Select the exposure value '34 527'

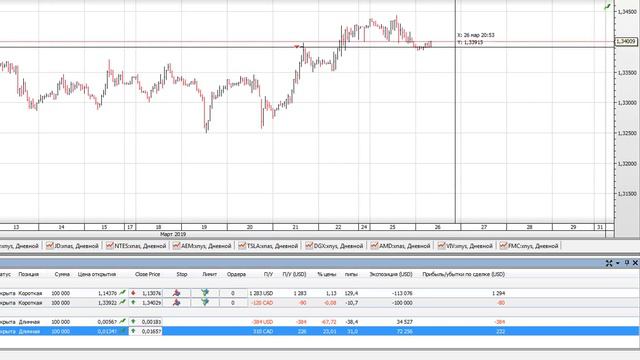[404, 322]
